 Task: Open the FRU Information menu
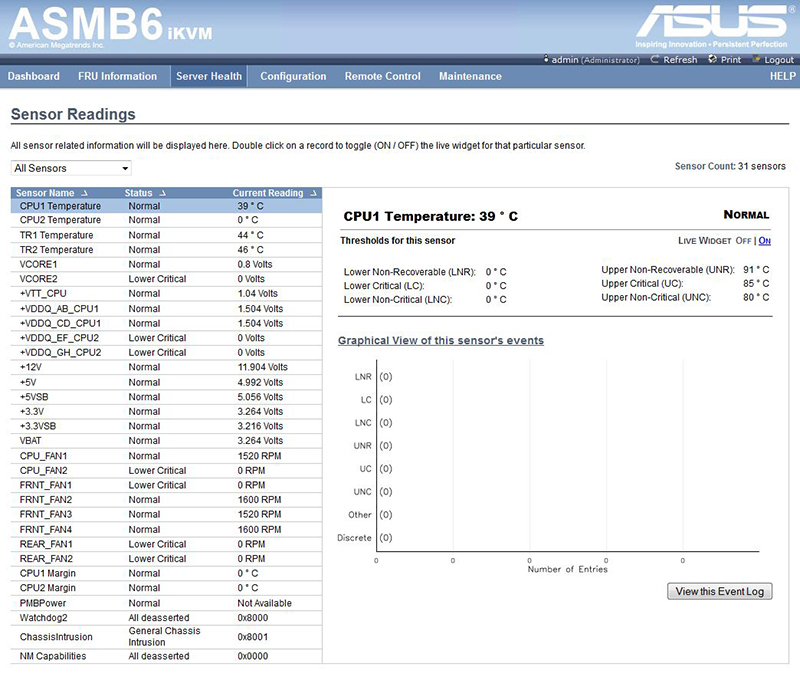[x=117, y=76]
